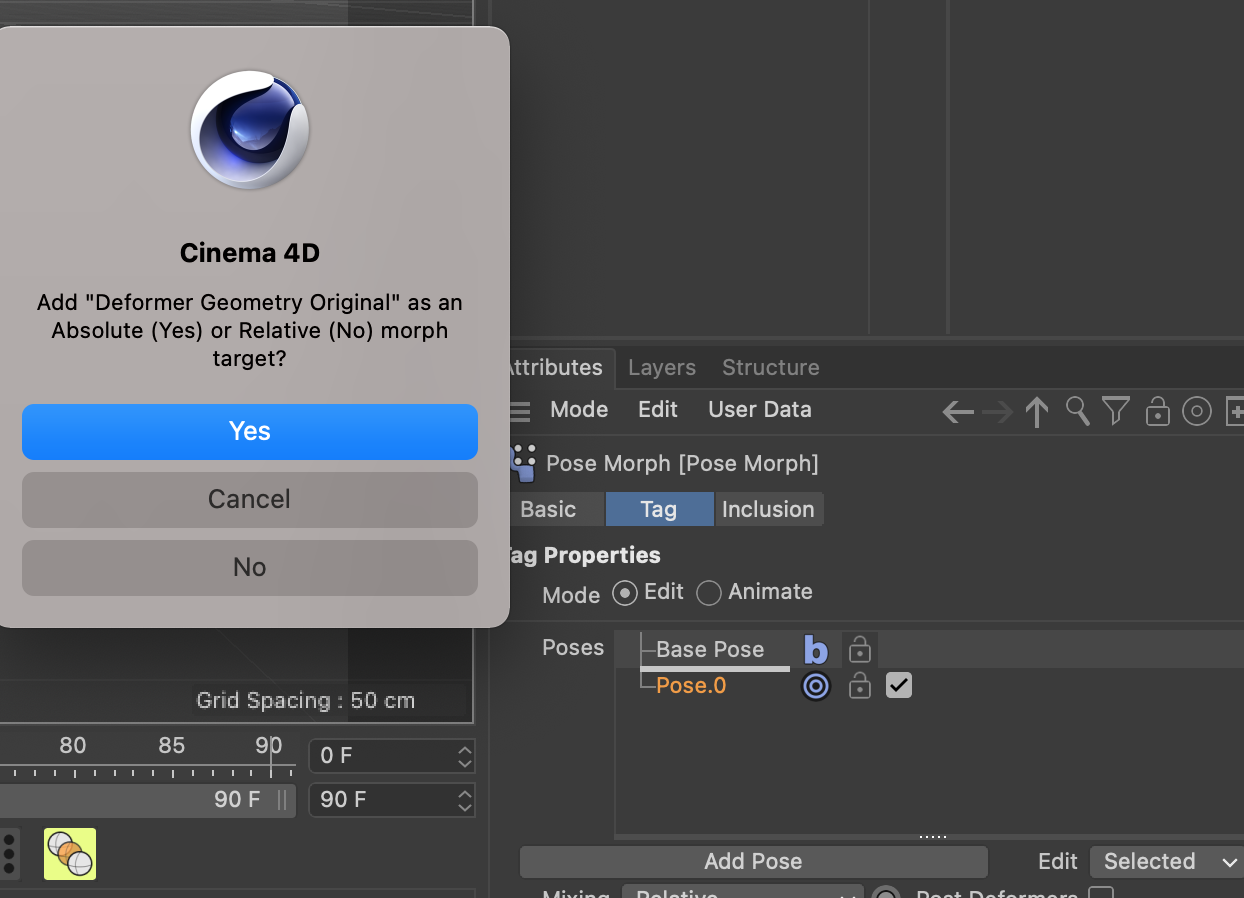Click the 90 F timeline range slider
This screenshot has width=1244, height=898.
(150, 800)
